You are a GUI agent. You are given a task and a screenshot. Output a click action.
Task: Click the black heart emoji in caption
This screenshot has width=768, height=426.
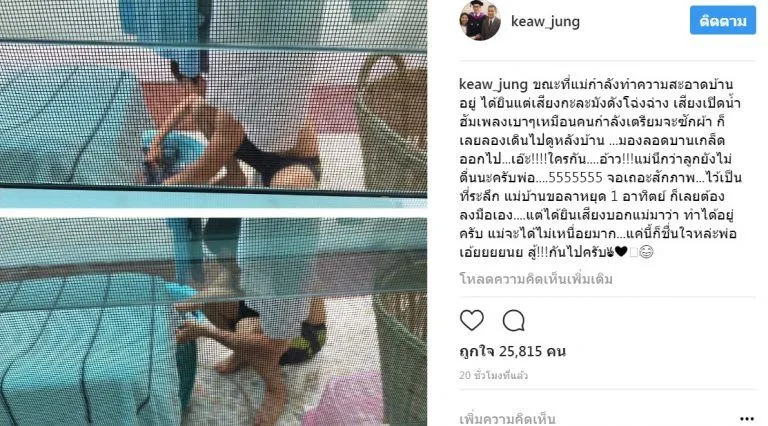[x=621, y=252]
